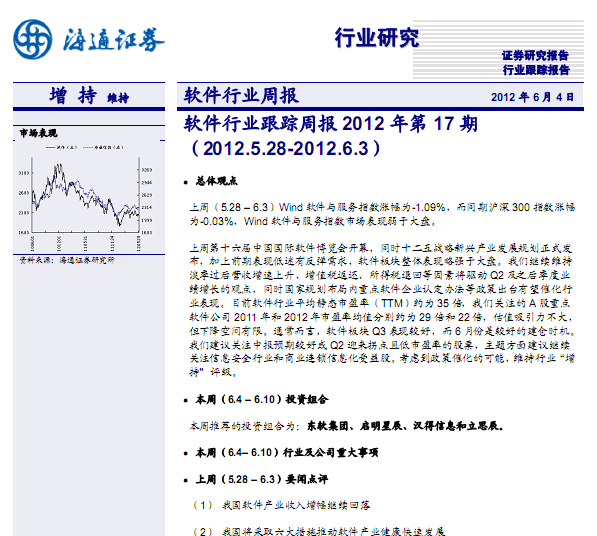Screen dimensions: 597x536
Task: Select the 行业研究 header title
Action: coord(377,38)
